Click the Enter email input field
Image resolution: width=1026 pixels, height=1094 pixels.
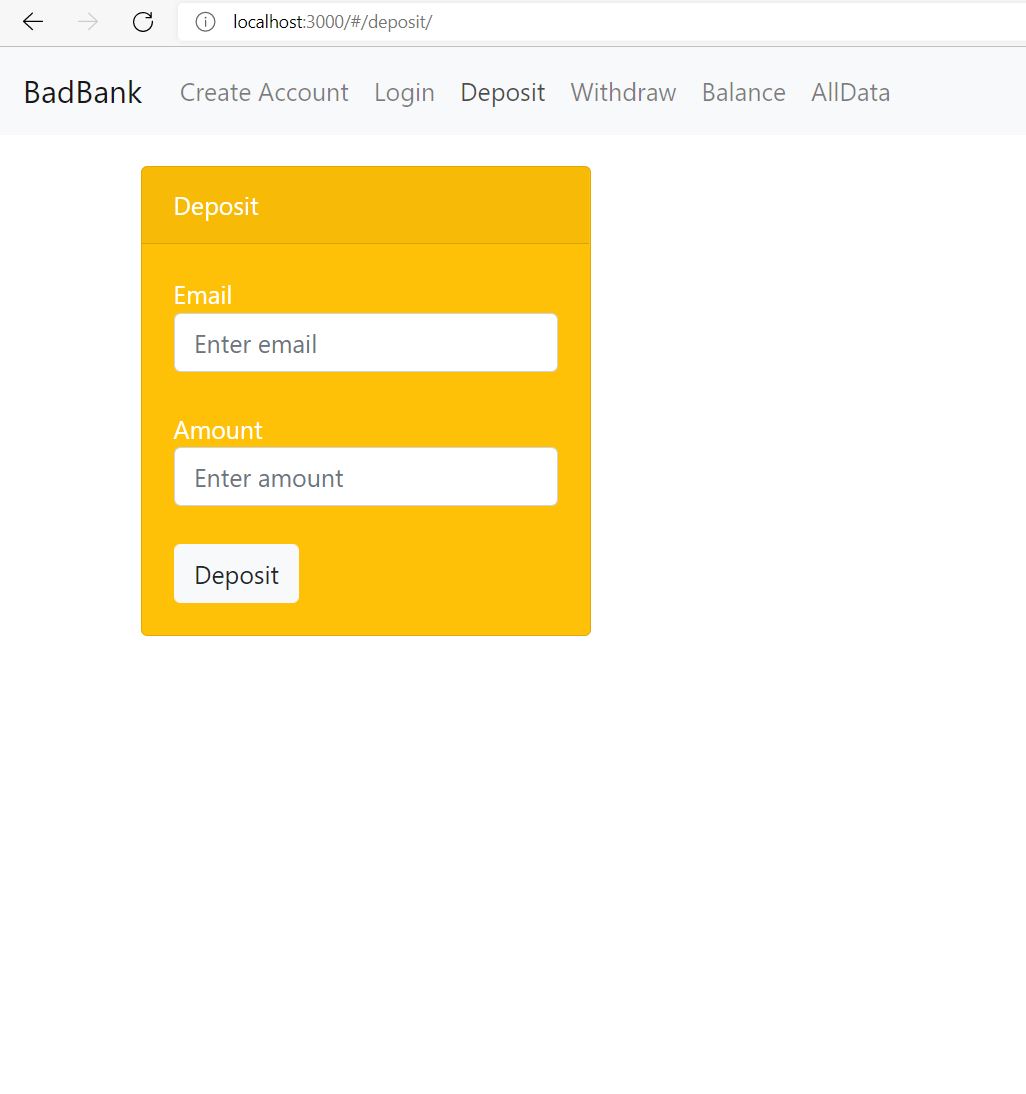366,342
